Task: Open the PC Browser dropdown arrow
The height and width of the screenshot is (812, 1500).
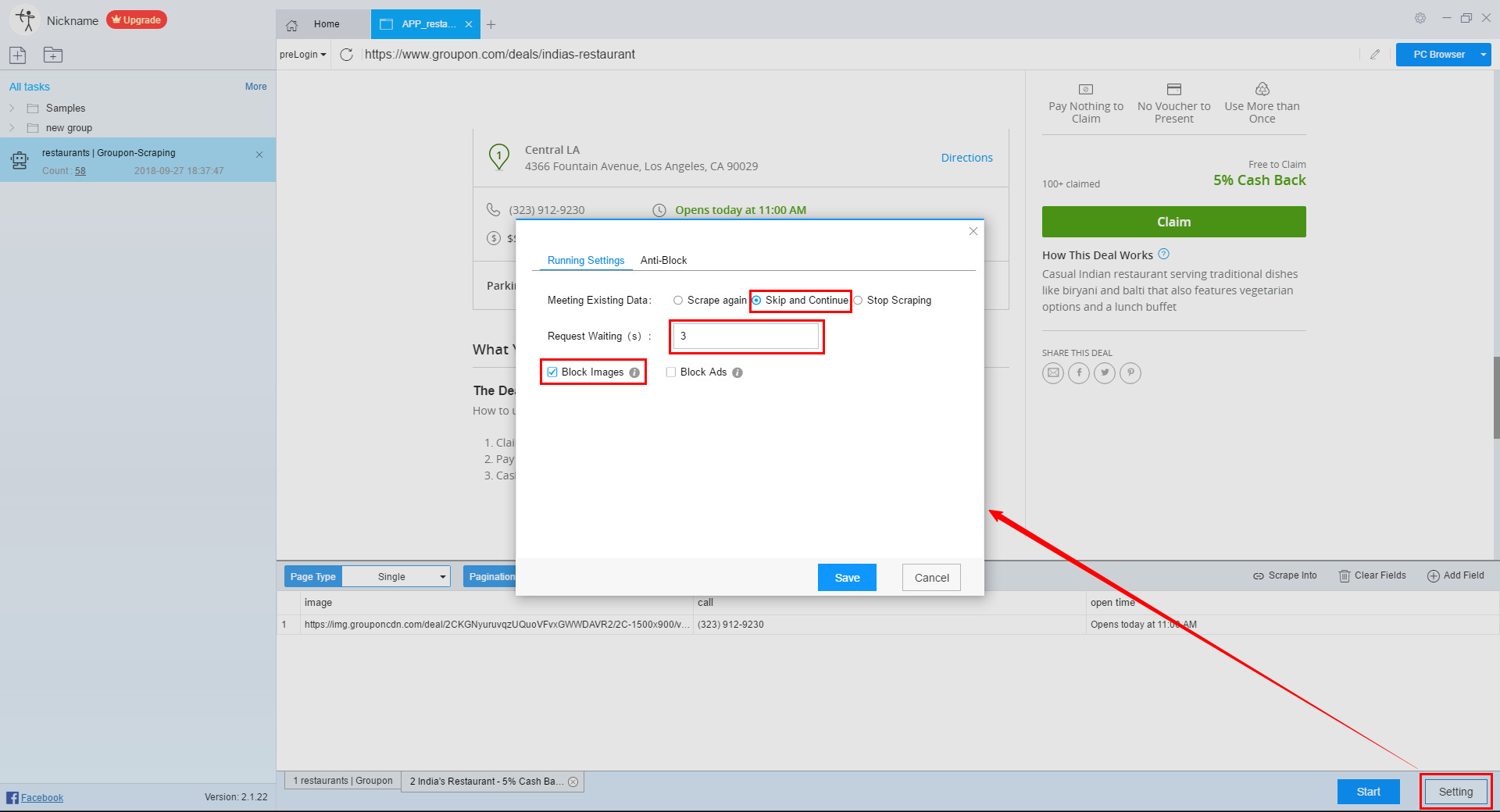Action: pos(1483,55)
